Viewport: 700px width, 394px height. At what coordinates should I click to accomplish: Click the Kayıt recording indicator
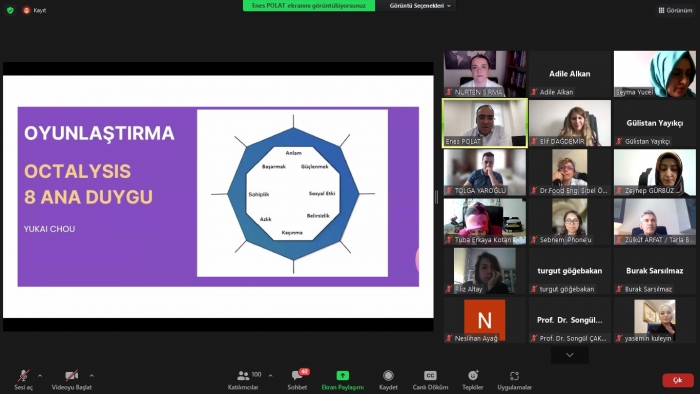tap(35, 10)
